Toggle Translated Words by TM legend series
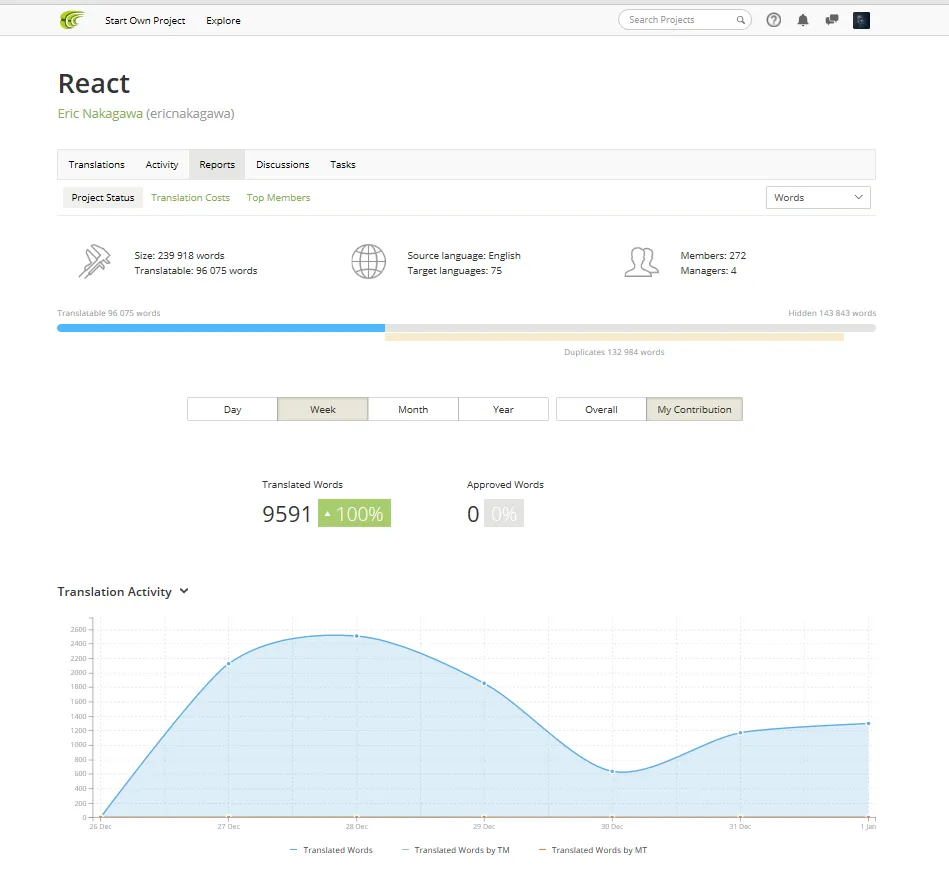The height and width of the screenshot is (871, 949). [456, 850]
